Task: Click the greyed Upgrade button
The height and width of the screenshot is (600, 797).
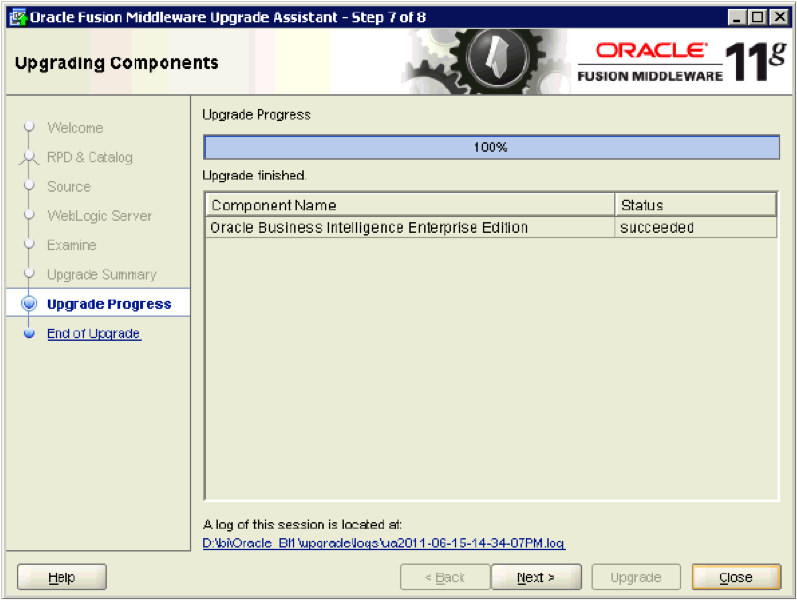Action: pyautogui.click(x=635, y=577)
